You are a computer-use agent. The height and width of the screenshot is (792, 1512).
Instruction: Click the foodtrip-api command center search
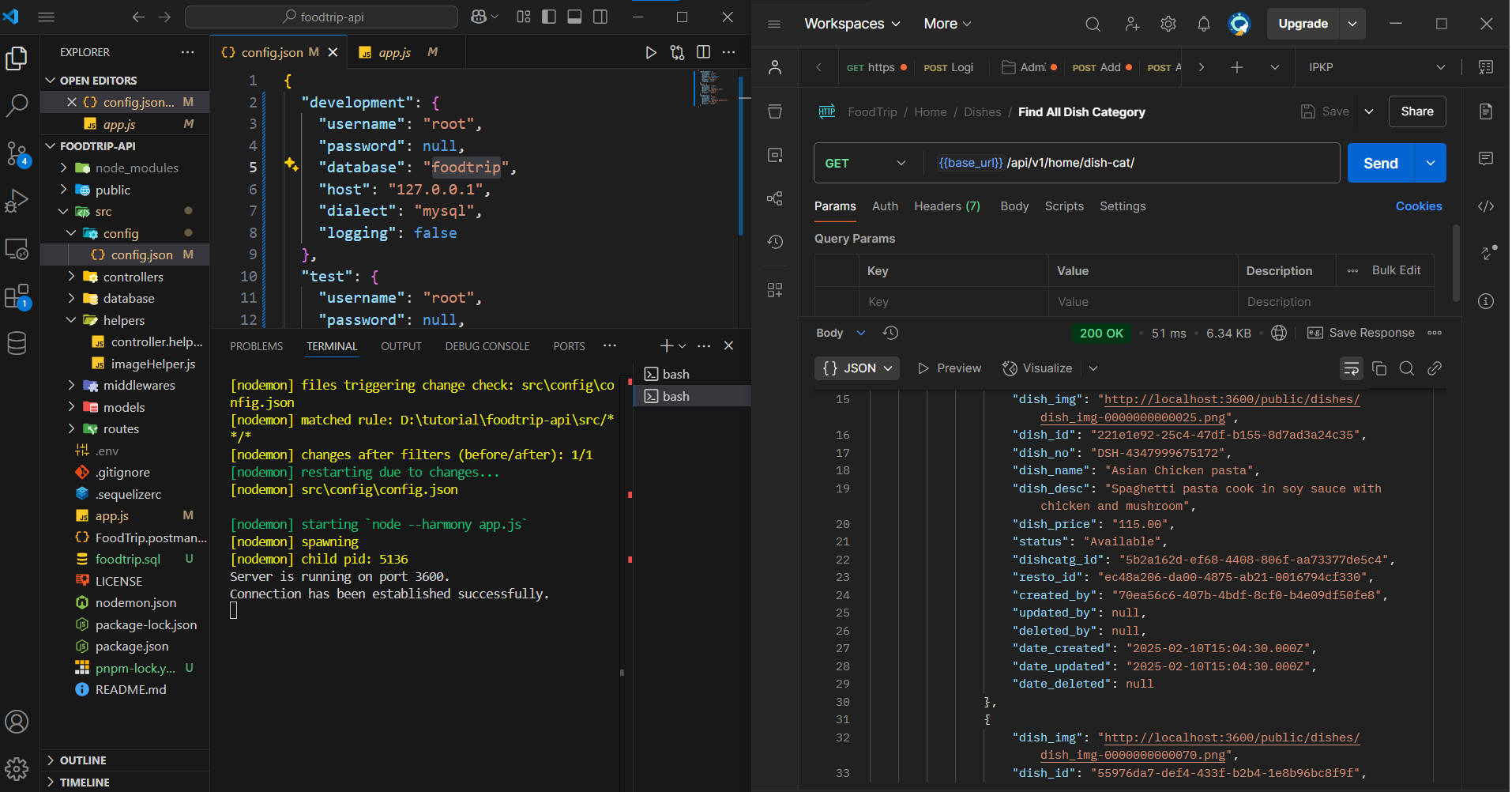tap(322, 17)
